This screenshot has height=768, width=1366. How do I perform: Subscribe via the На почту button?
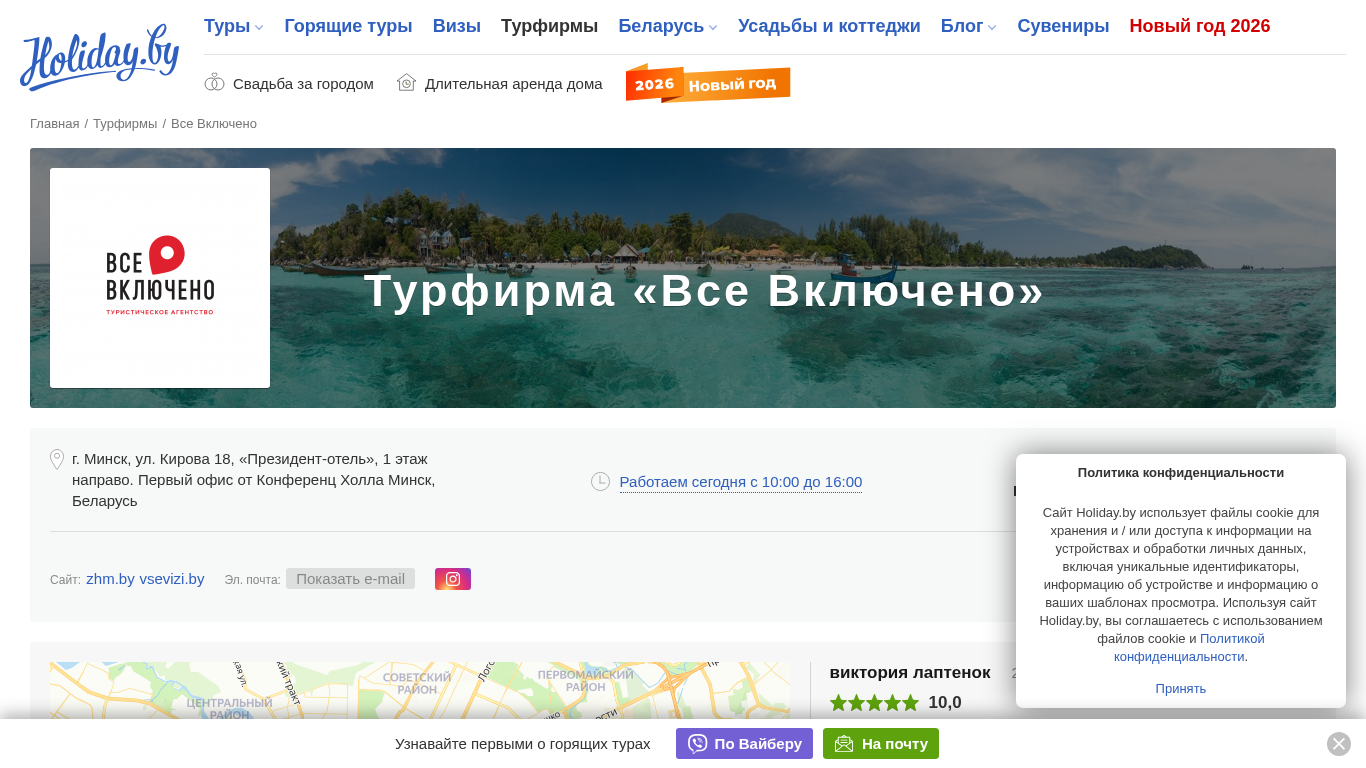coord(880,744)
